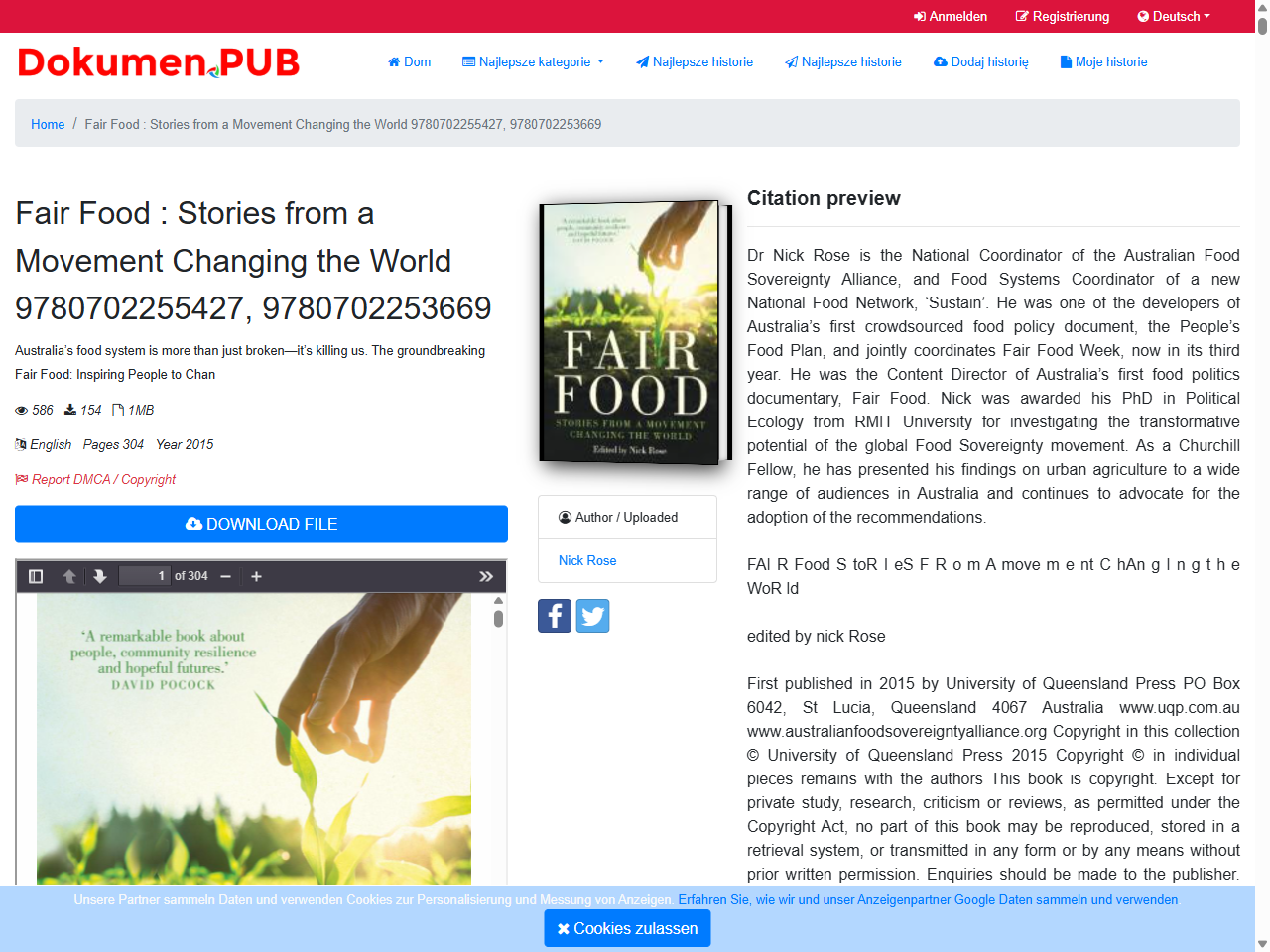Open Report DMCA / Copyright link

[x=95, y=479]
